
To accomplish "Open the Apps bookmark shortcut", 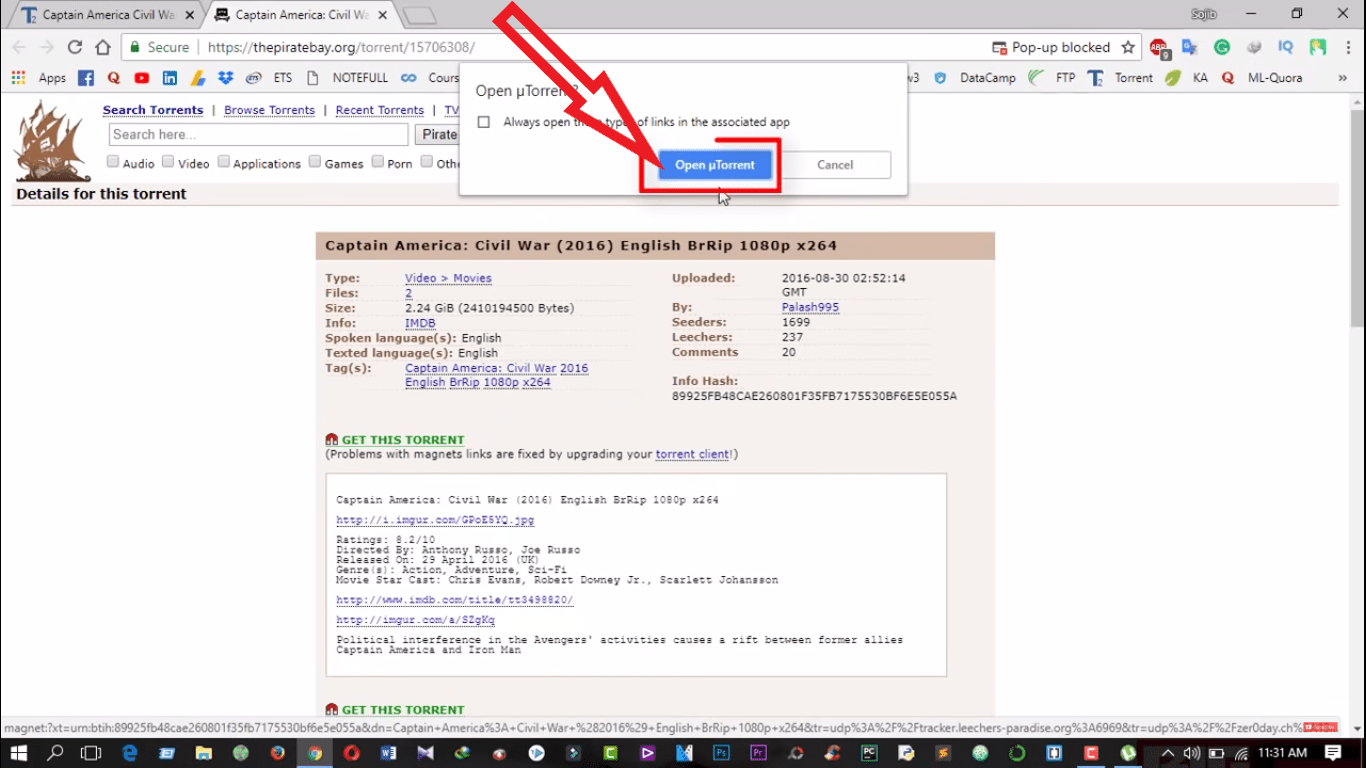I will pos(39,77).
